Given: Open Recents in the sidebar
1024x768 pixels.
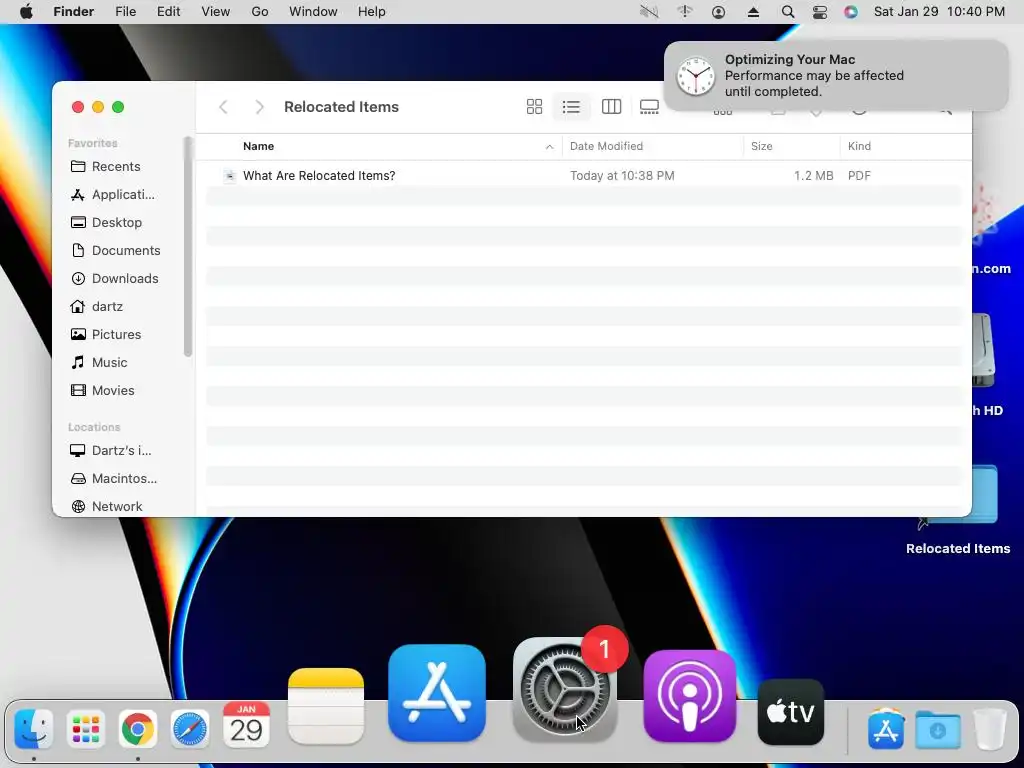Looking at the screenshot, I should pos(105,167).
